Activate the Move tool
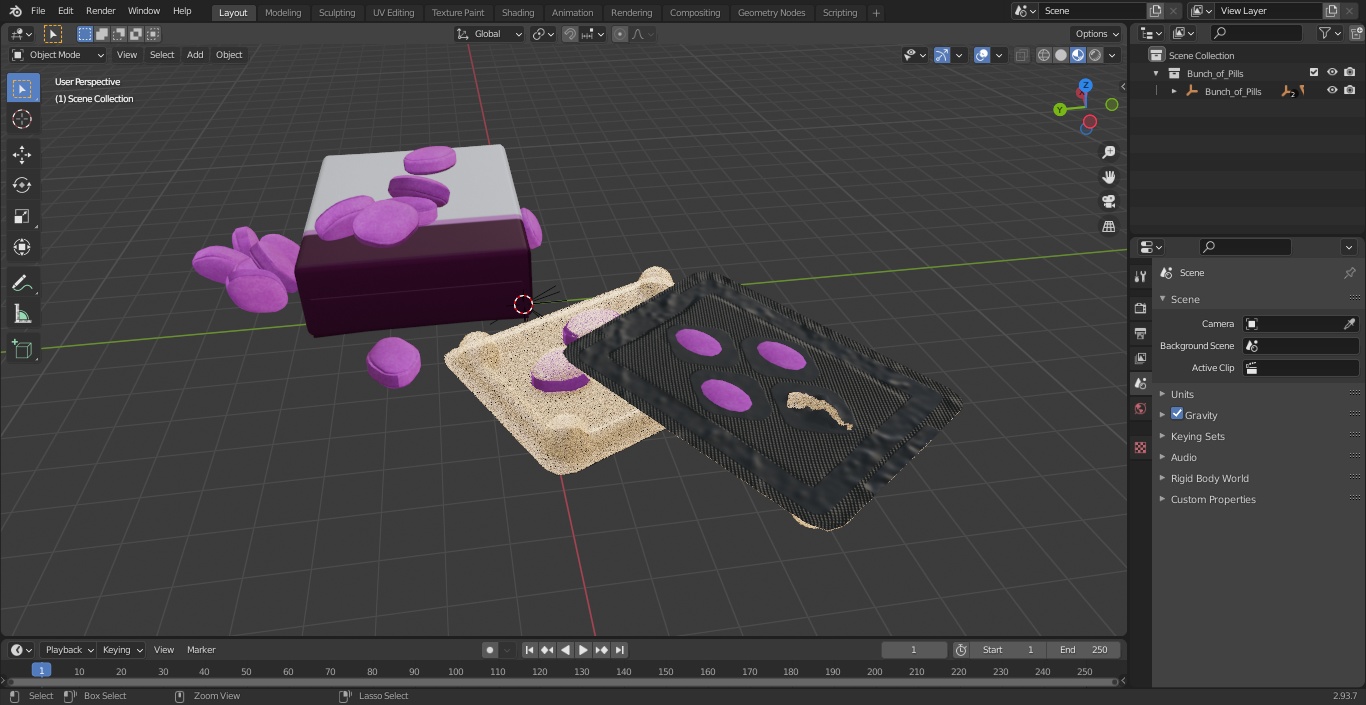1366x705 pixels. coord(22,155)
